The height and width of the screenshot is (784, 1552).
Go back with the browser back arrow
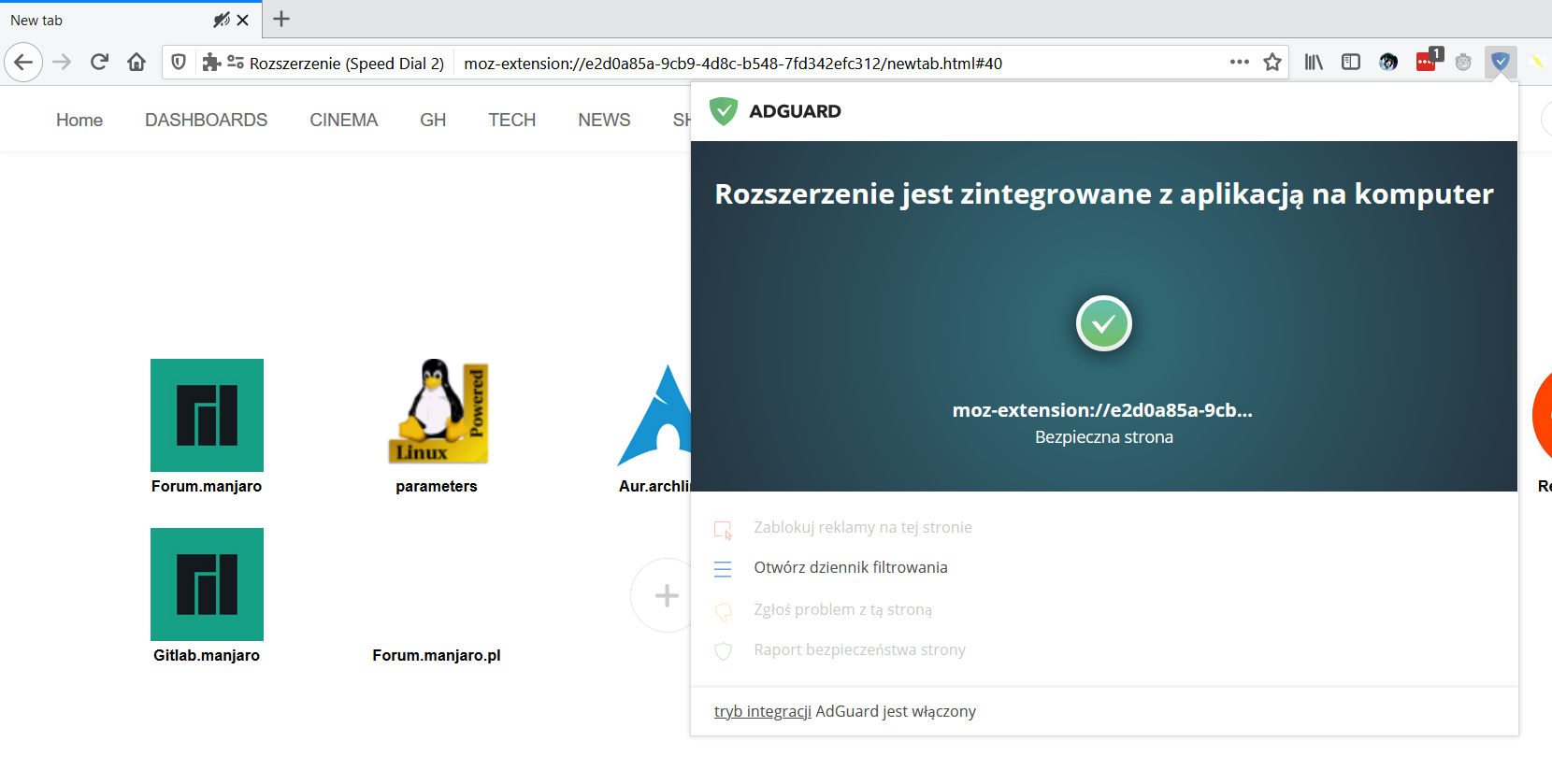point(23,63)
